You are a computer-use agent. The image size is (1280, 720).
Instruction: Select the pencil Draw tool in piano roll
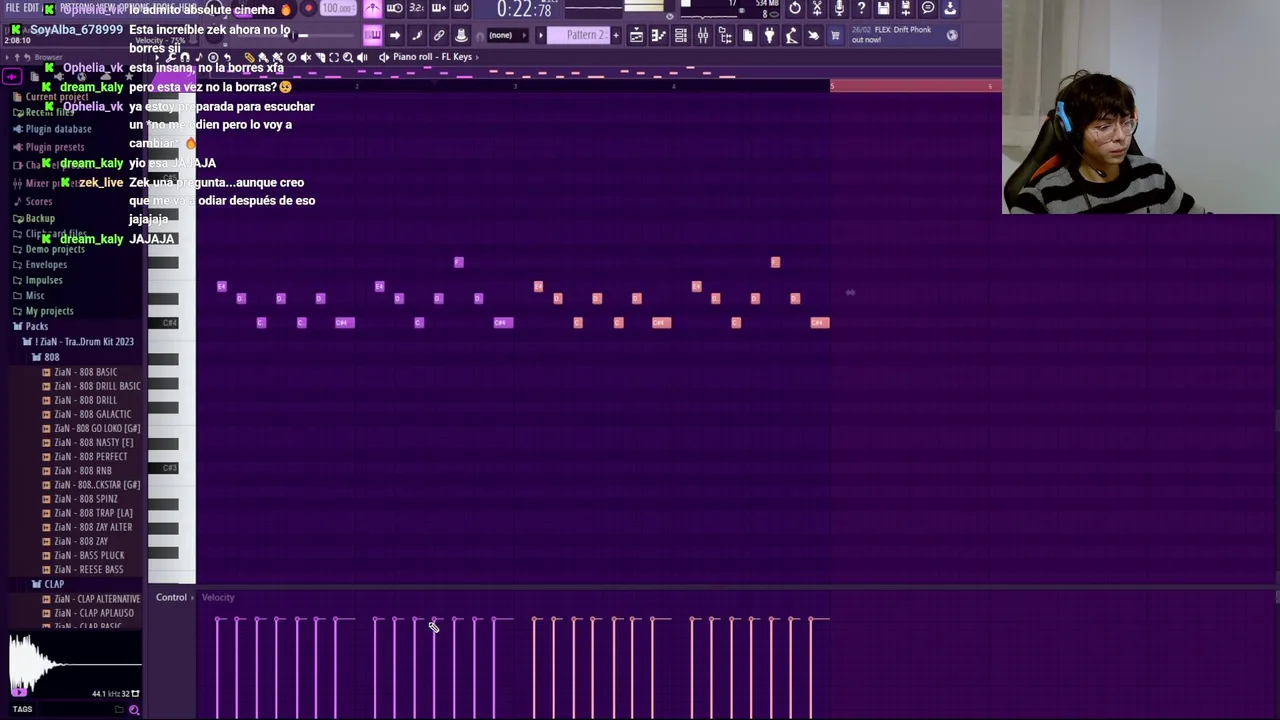(249, 57)
